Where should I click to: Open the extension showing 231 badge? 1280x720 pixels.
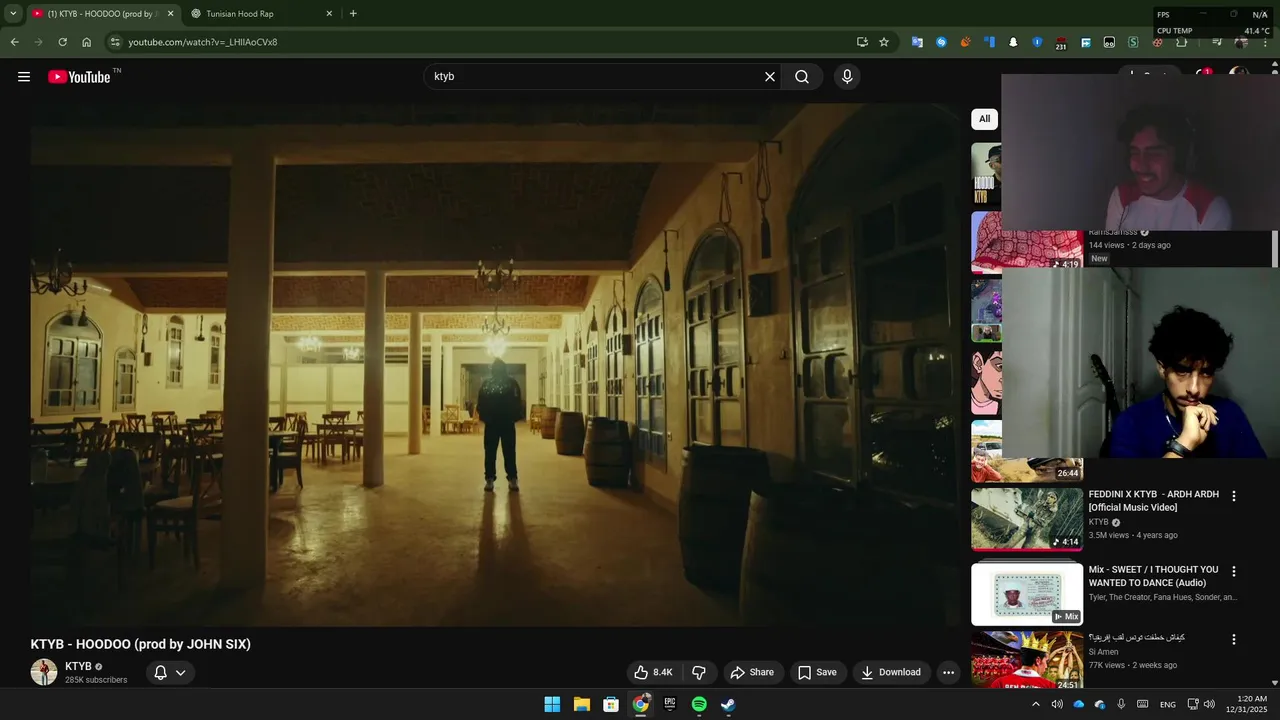(1061, 43)
